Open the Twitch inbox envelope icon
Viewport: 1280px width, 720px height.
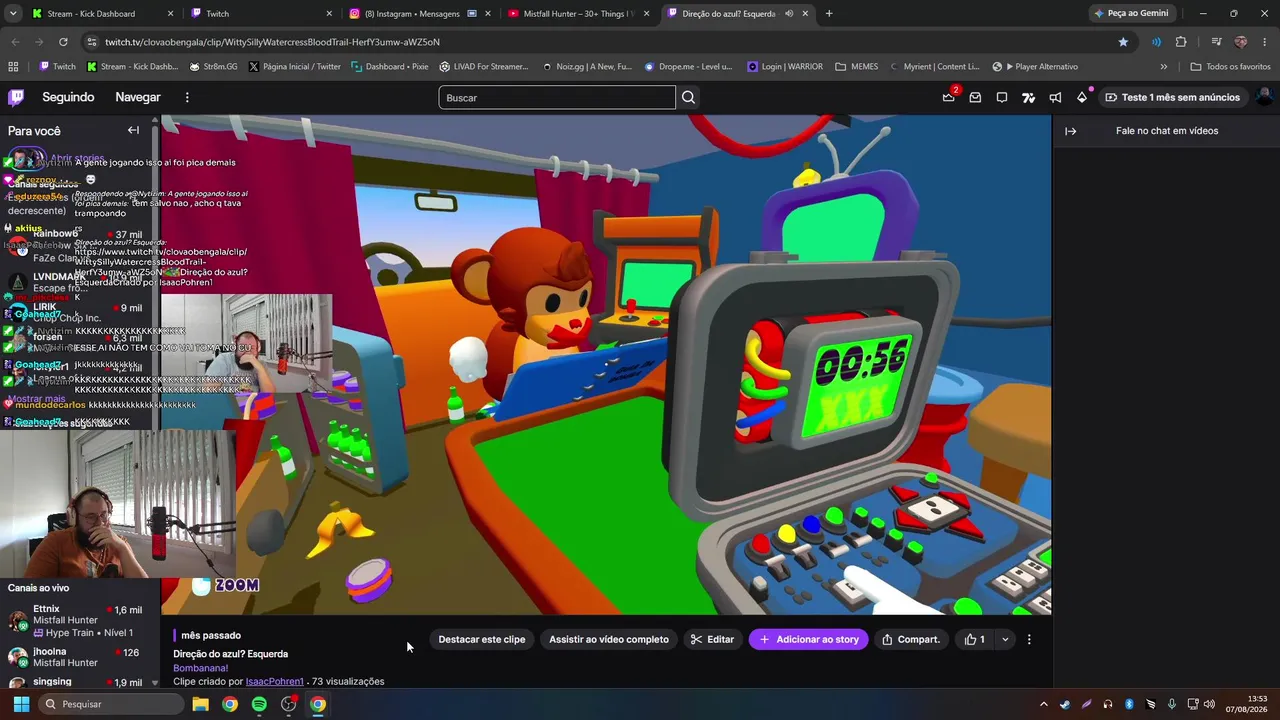[975, 97]
